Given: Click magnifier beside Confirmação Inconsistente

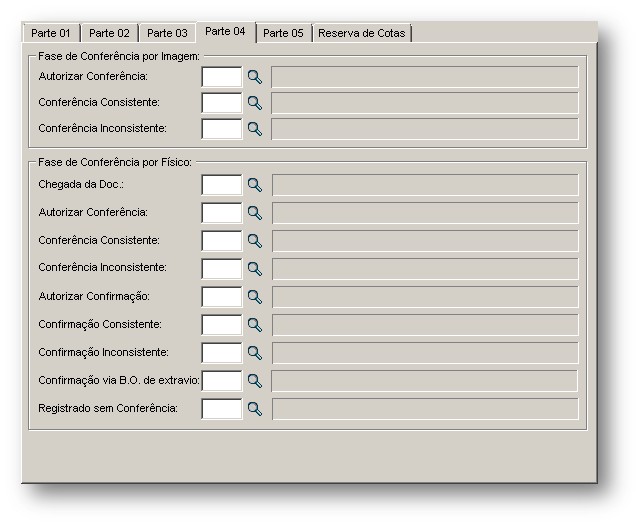Looking at the screenshot, I should click(x=255, y=353).
